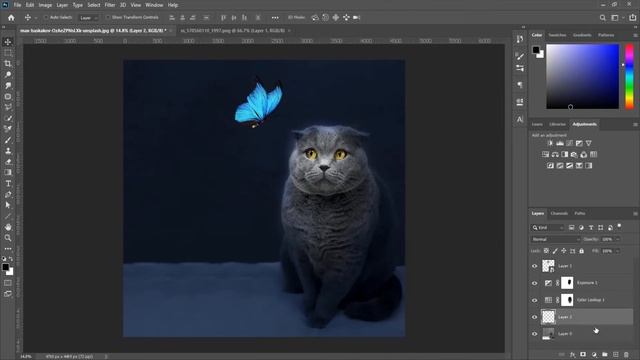Select the Pen tool
Viewport: 640px width, 360px height.
tap(8, 195)
